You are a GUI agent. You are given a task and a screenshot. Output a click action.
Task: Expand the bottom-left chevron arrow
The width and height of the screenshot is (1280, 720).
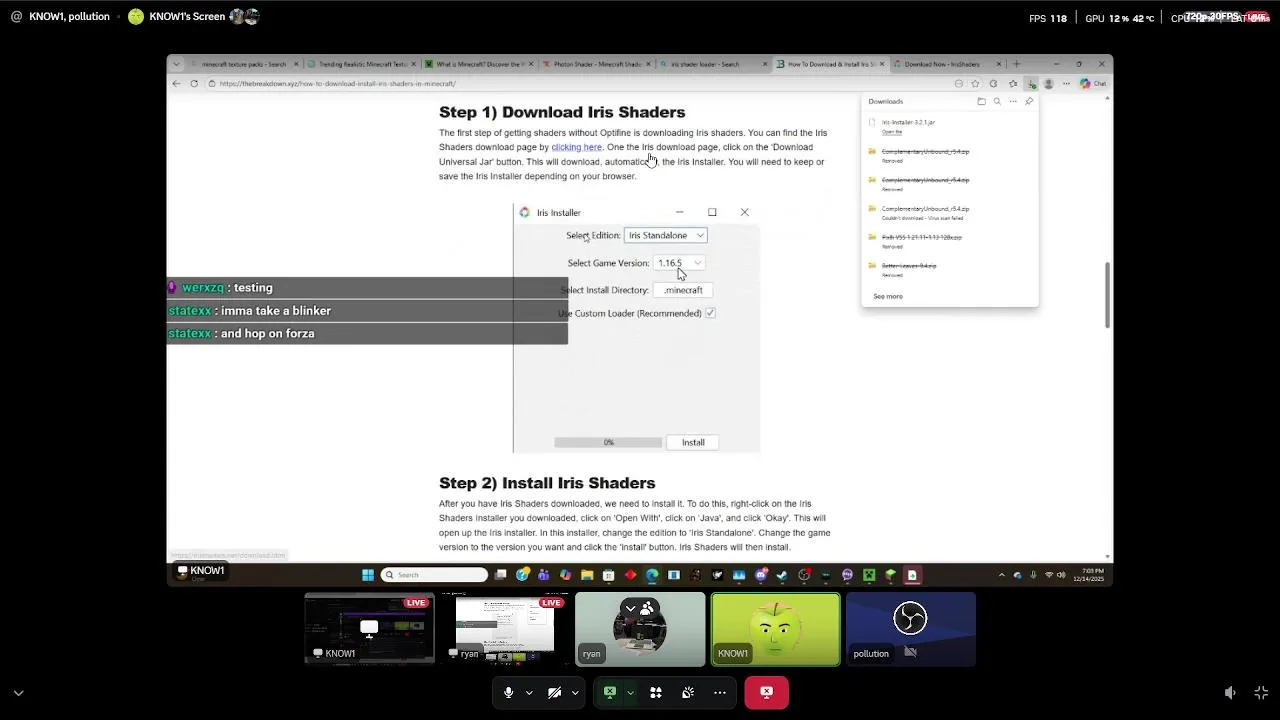18,692
